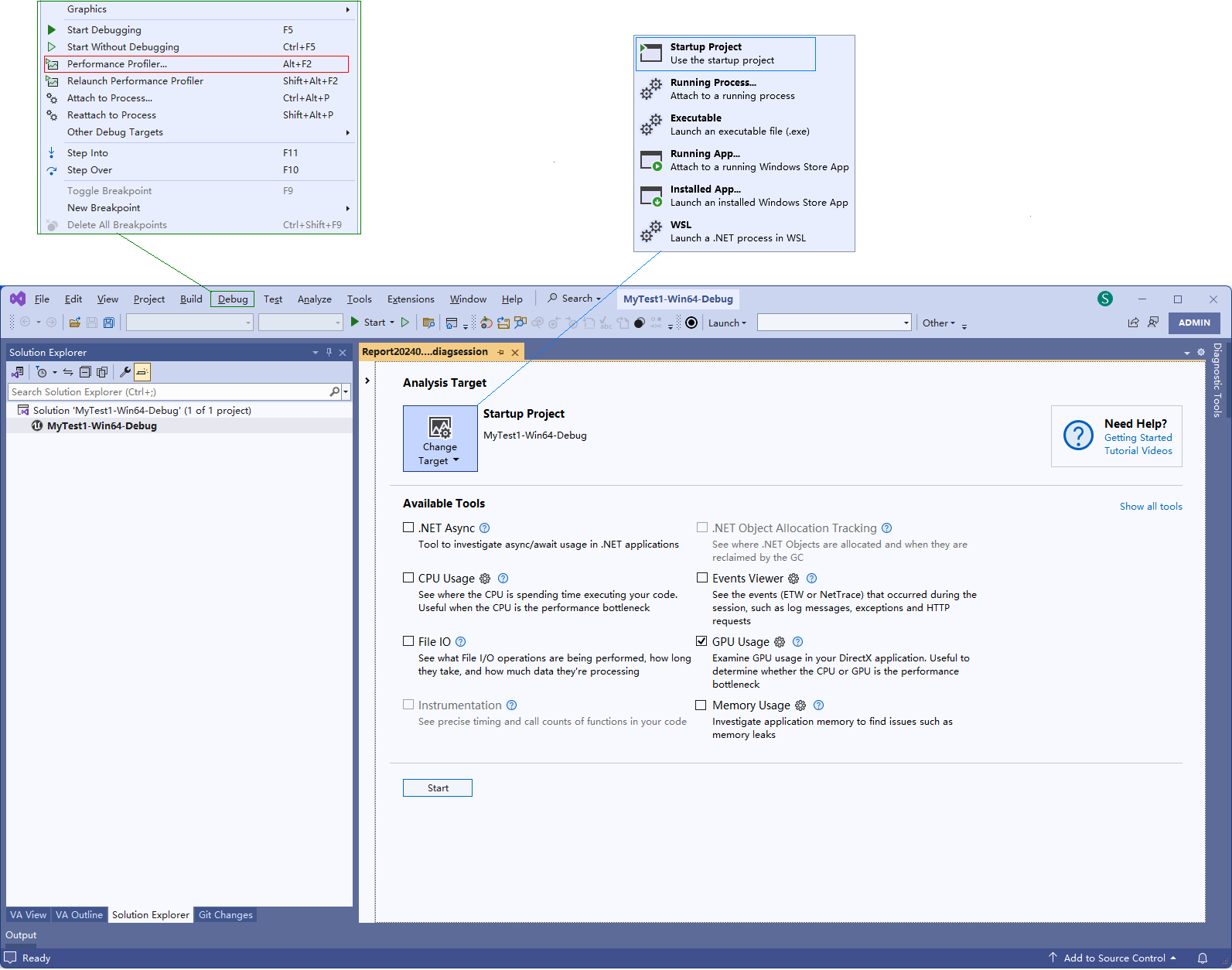Click the document well settings gear
This screenshot has width=1232, height=970.
(1201, 352)
